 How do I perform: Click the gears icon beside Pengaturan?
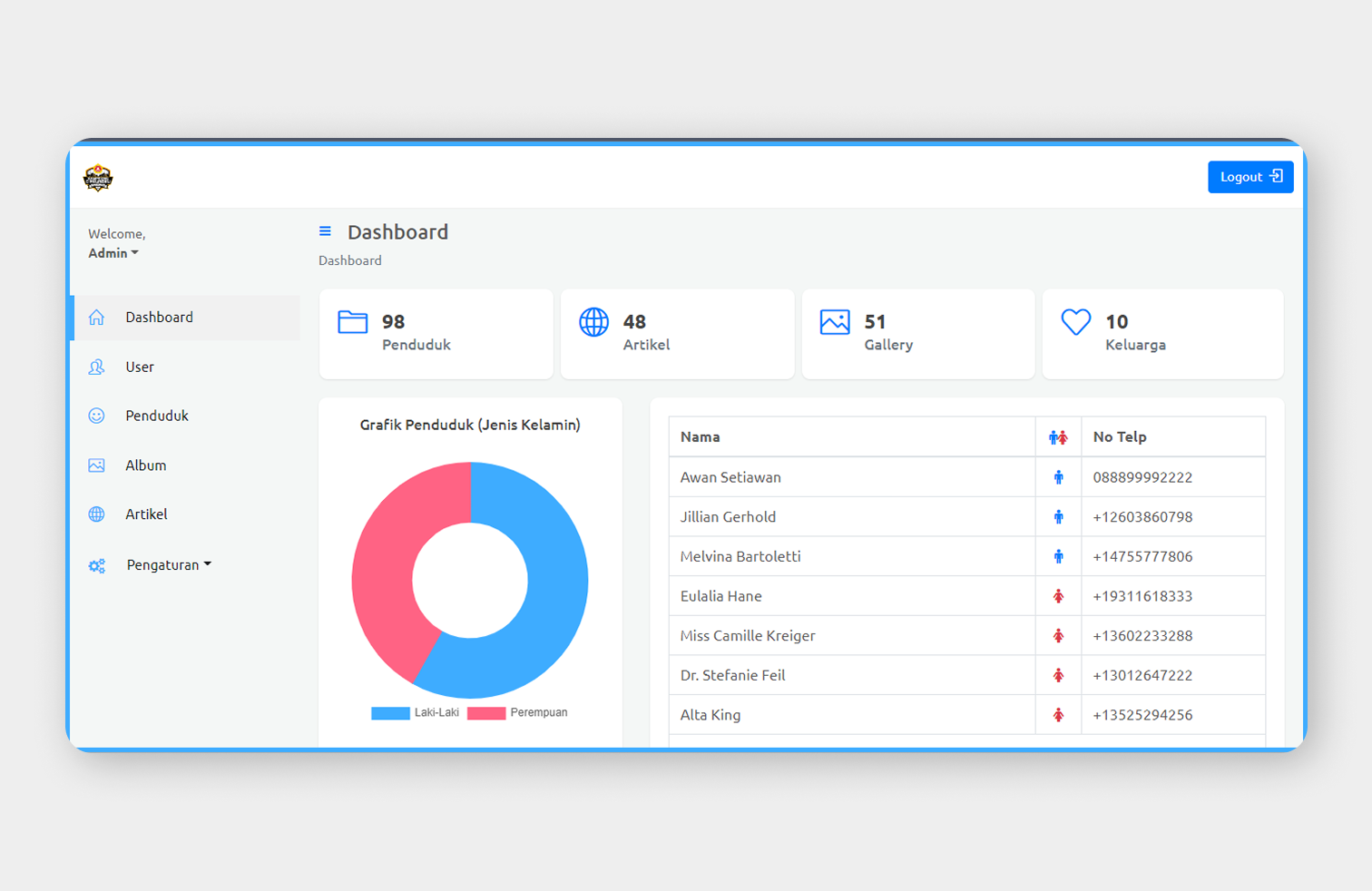pyautogui.click(x=97, y=565)
